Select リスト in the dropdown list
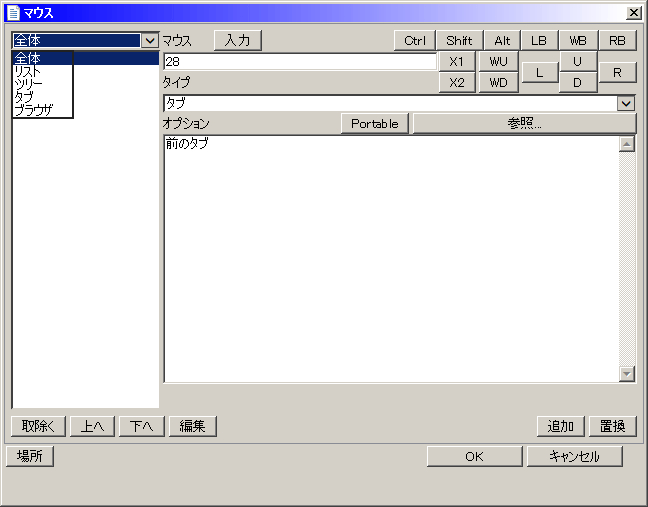Viewport: 648px width, 507px height. pos(28,72)
